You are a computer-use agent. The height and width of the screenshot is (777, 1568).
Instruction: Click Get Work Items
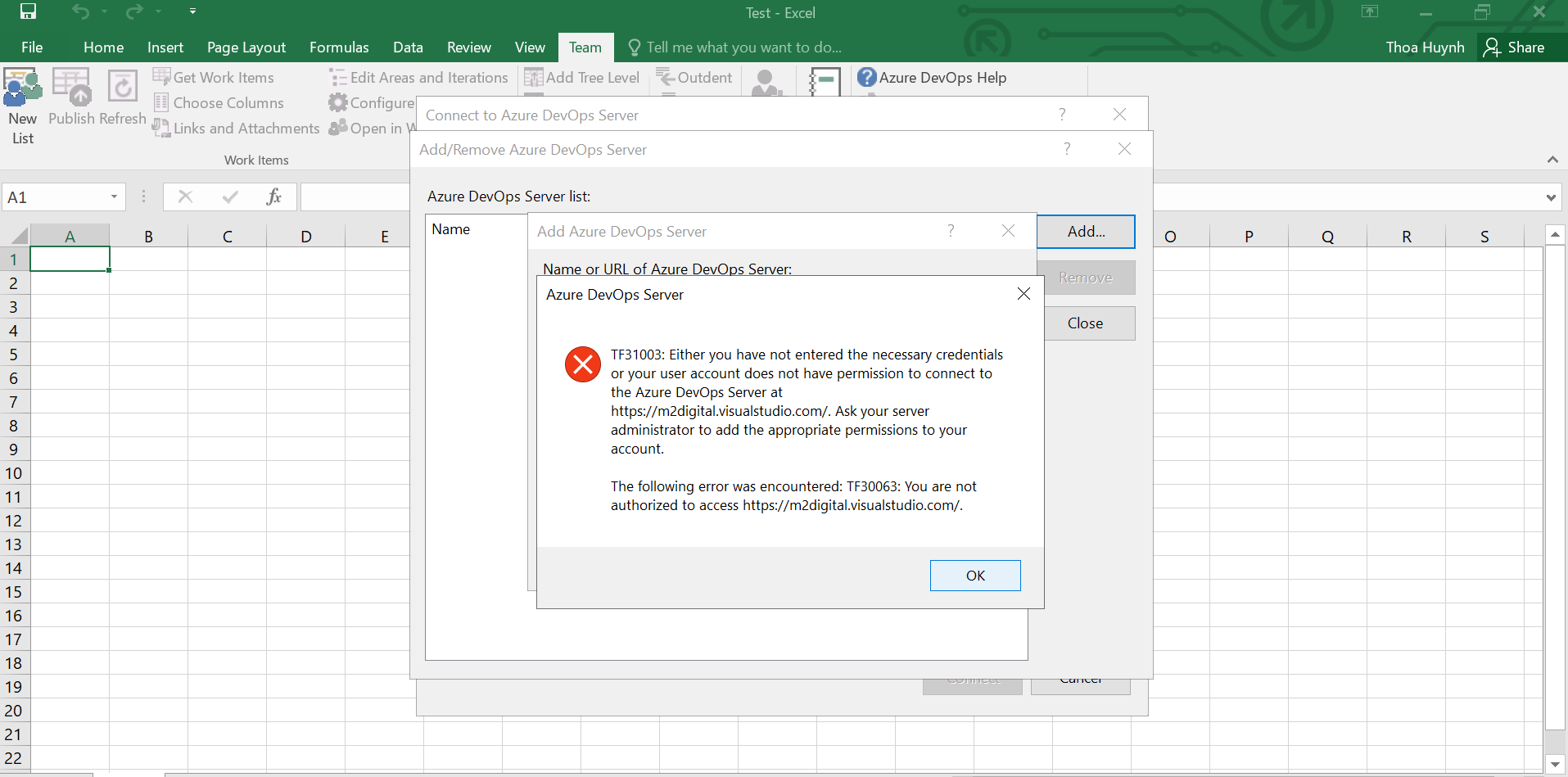point(214,77)
